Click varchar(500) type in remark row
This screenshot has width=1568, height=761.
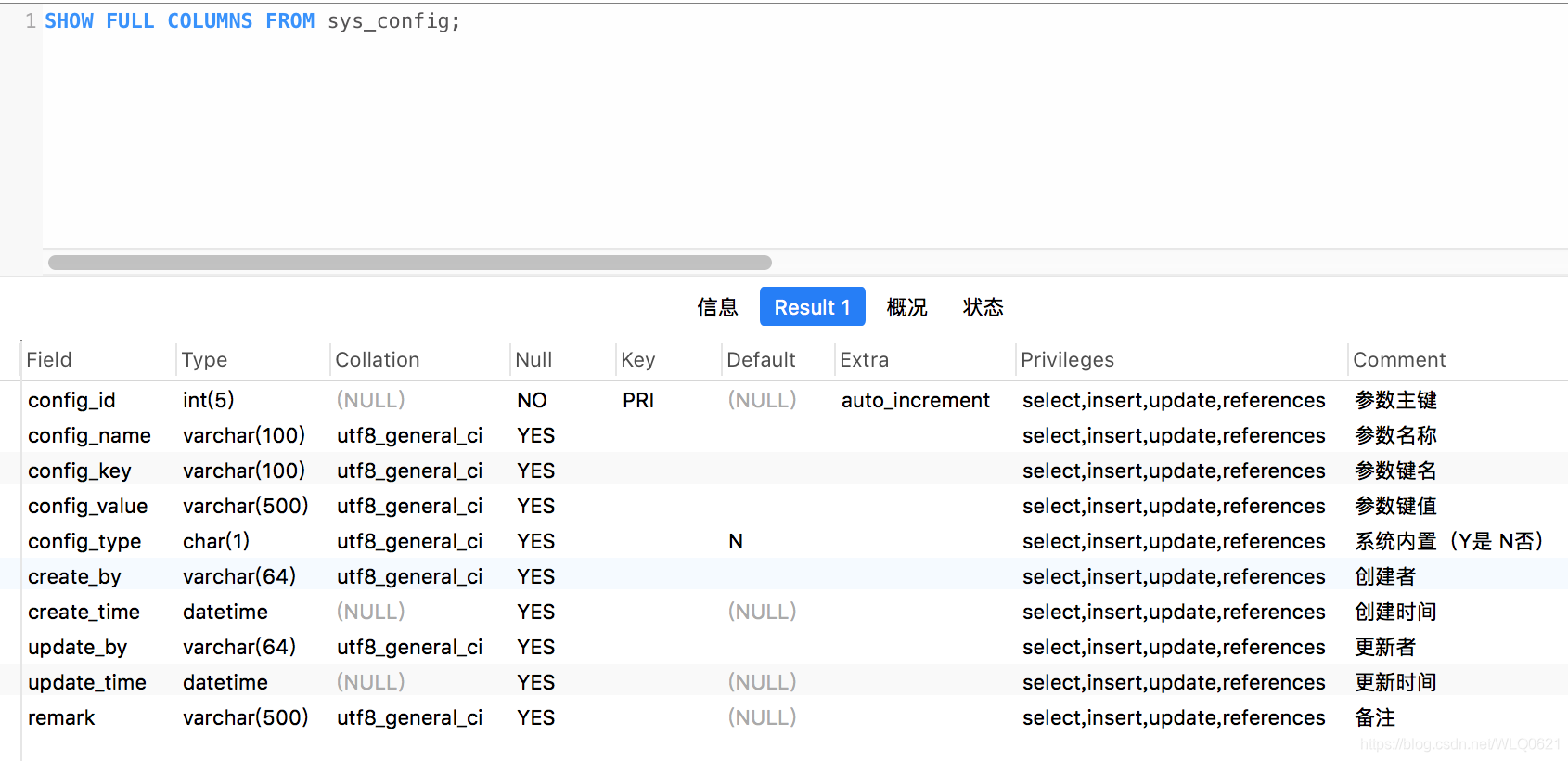coord(246,717)
